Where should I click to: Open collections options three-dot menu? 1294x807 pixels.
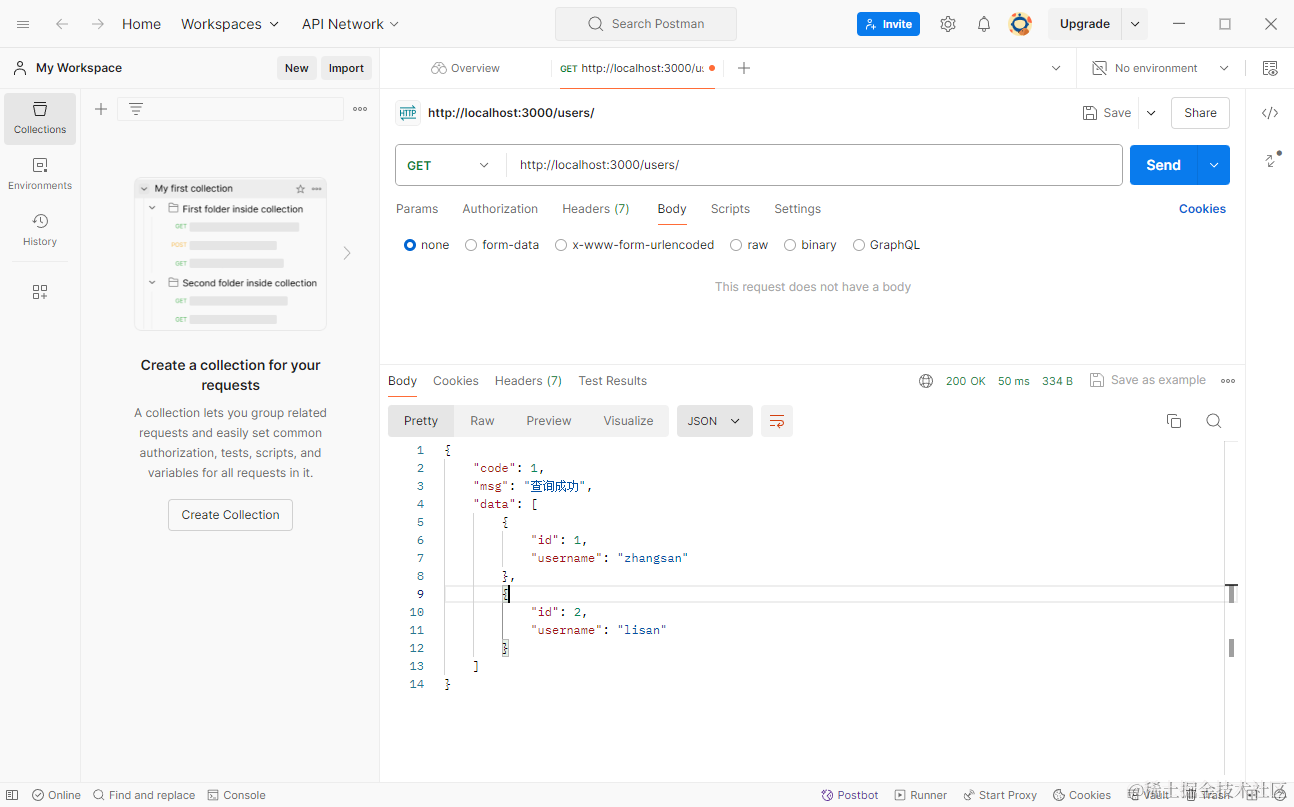360,109
